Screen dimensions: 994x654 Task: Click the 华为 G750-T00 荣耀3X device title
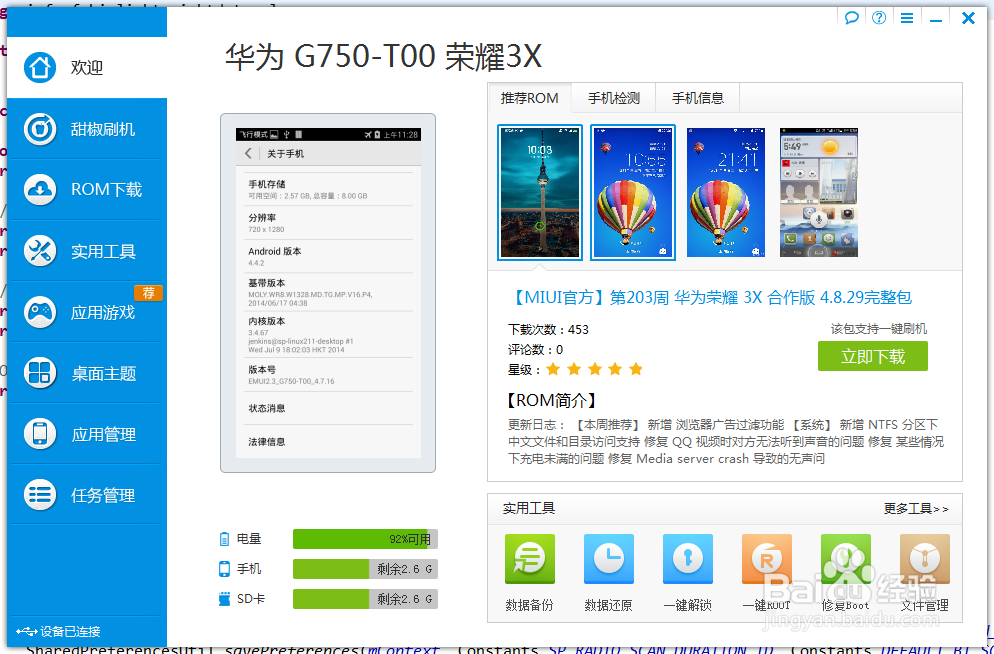click(x=384, y=56)
